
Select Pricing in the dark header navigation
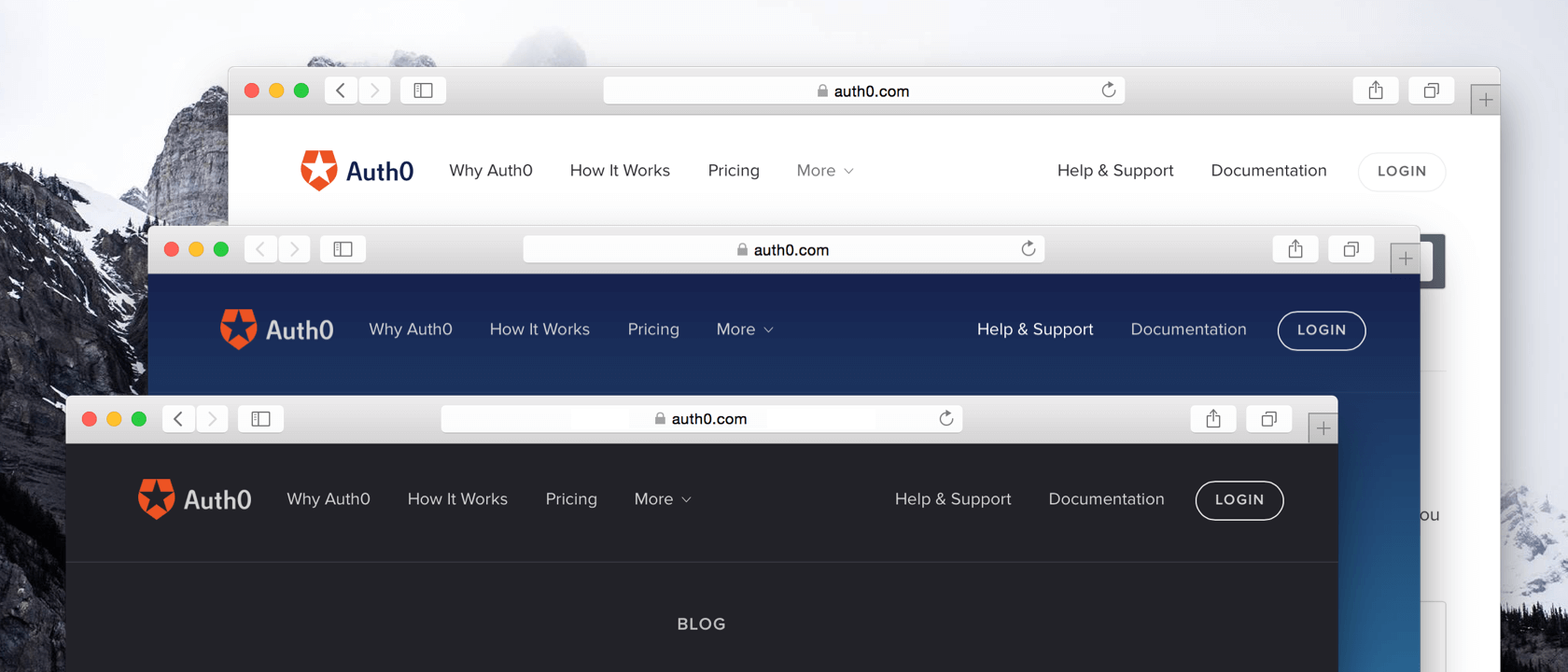(x=571, y=499)
